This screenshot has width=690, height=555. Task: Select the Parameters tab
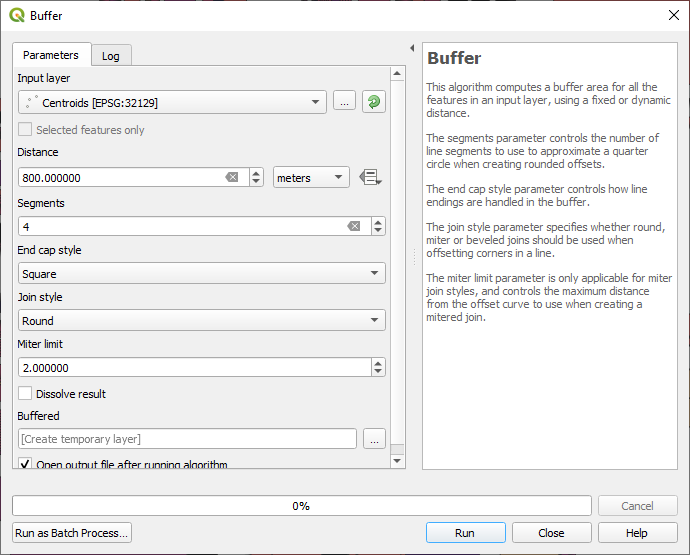[51, 55]
